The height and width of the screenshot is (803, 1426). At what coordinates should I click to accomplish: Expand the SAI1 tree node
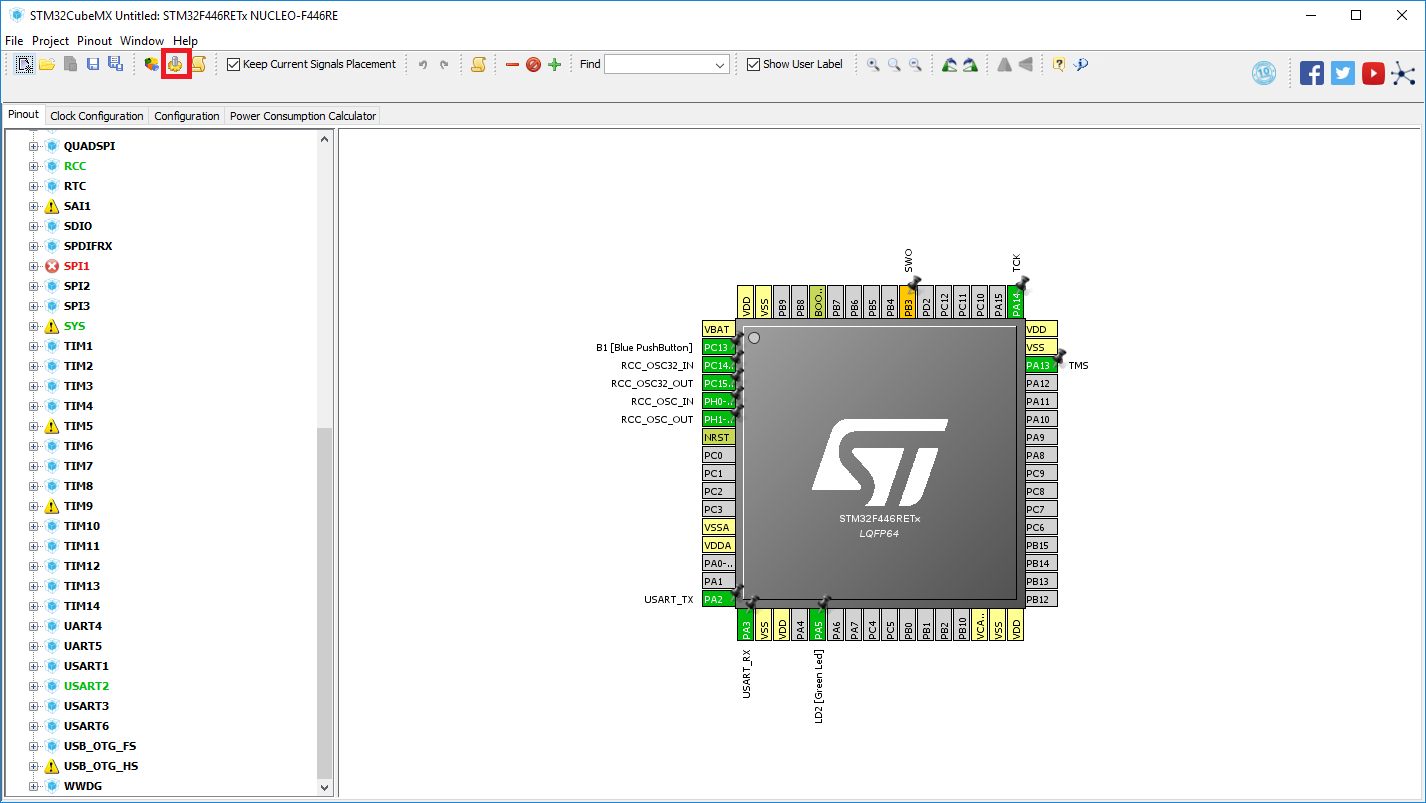coord(33,206)
